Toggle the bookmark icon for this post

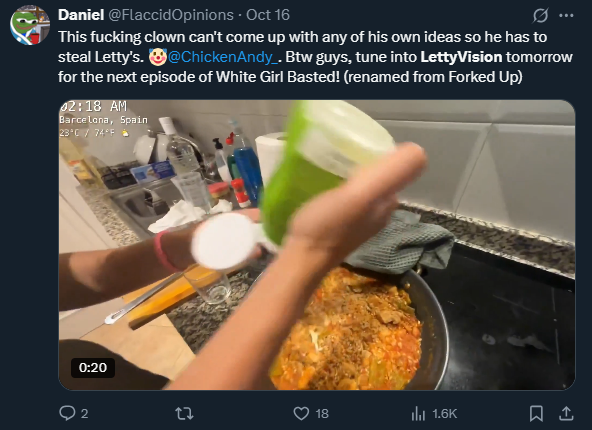pyautogui.click(x=536, y=413)
